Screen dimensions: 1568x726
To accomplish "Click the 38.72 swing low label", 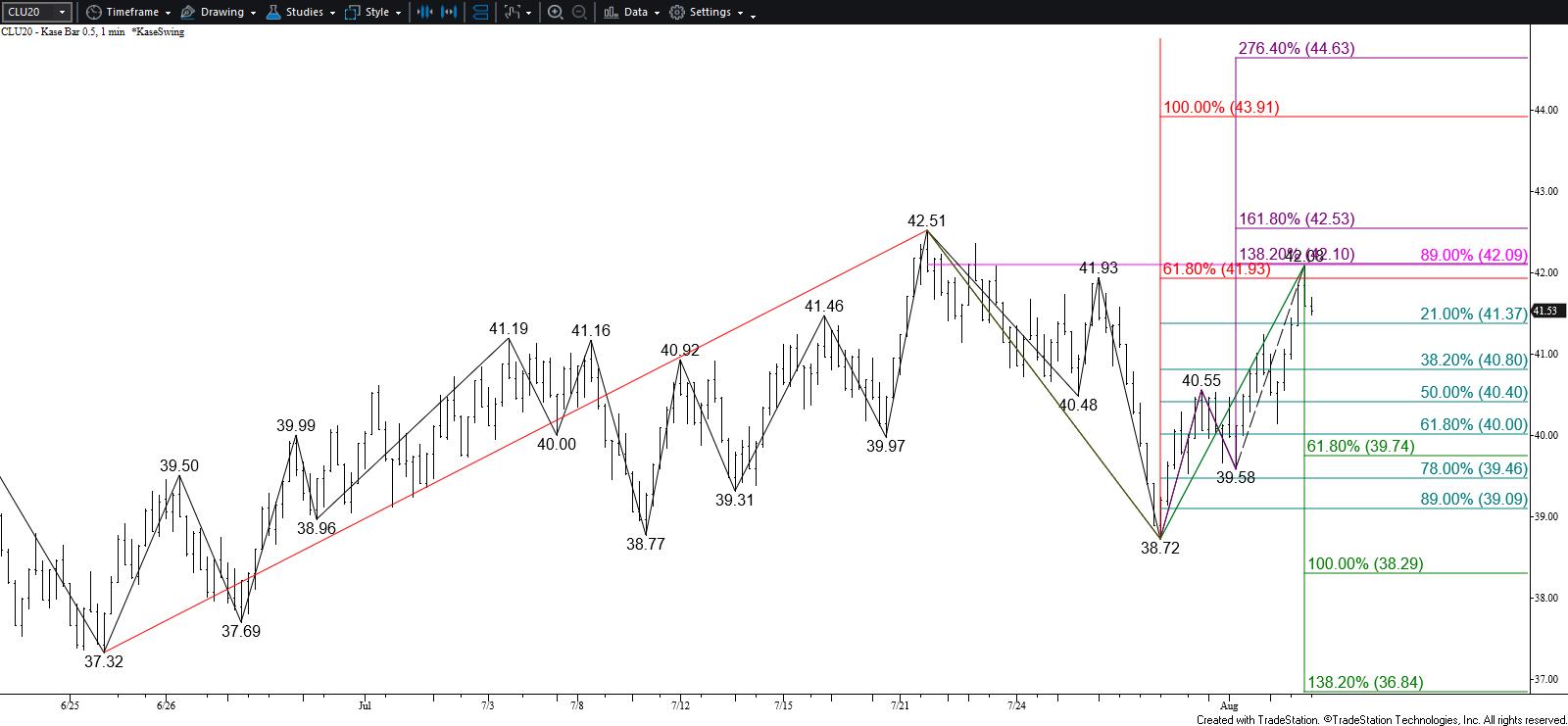I will (1160, 548).
